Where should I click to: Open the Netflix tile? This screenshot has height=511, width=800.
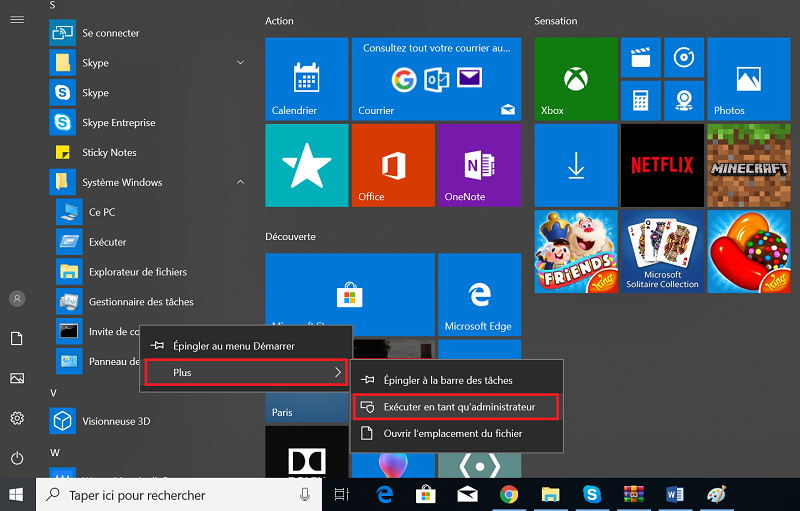(662, 165)
